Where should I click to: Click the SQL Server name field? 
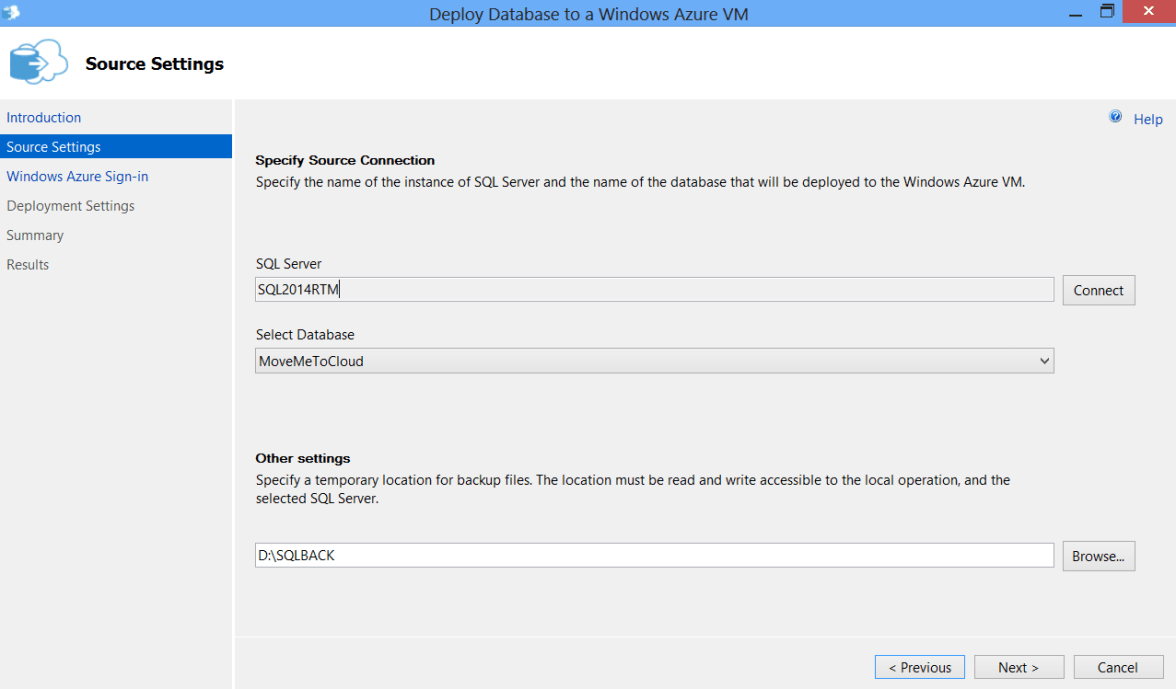coord(654,290)
